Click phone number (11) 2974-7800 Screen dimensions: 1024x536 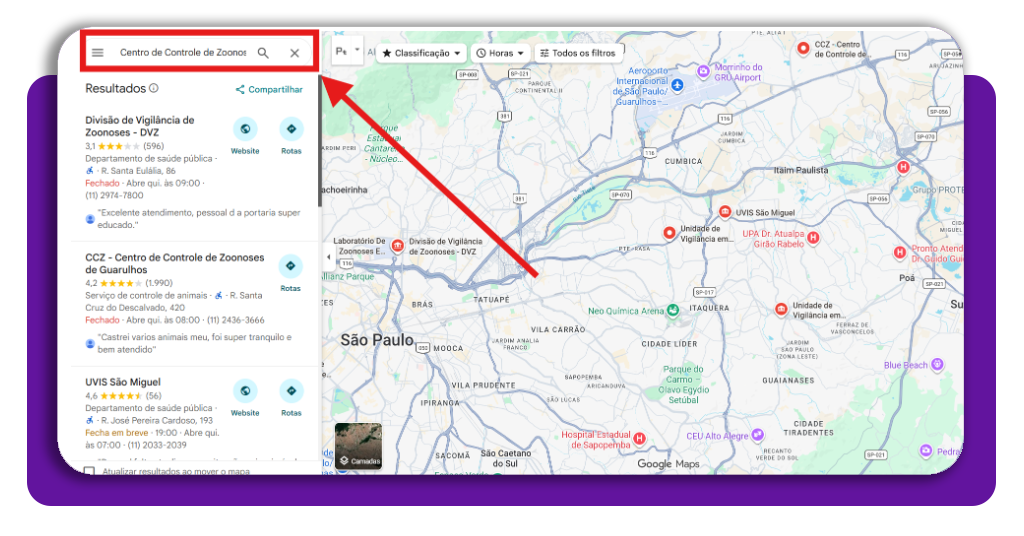tap(114, 195)
